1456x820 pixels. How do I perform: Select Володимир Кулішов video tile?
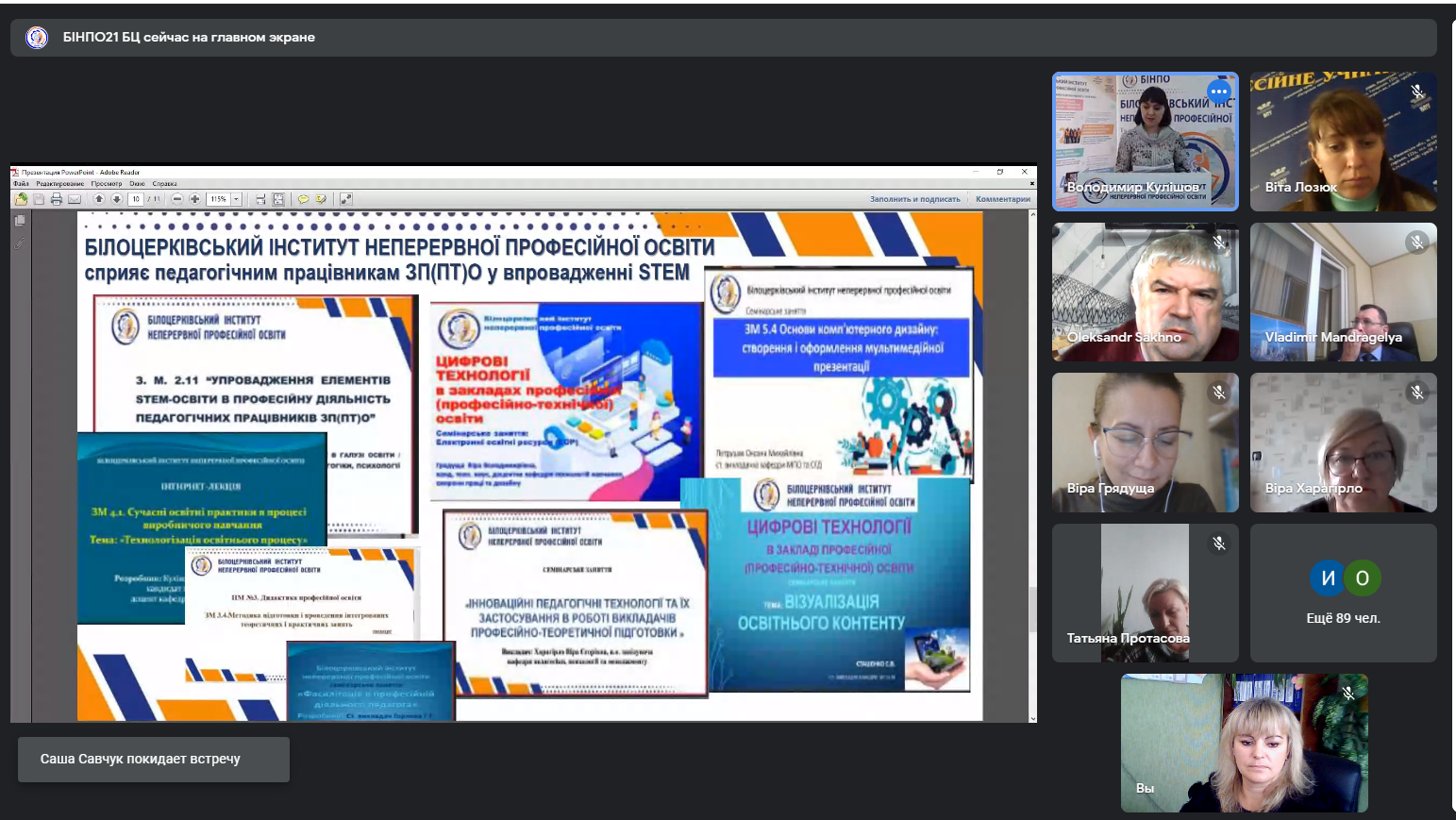click(x=1145, y=142)
